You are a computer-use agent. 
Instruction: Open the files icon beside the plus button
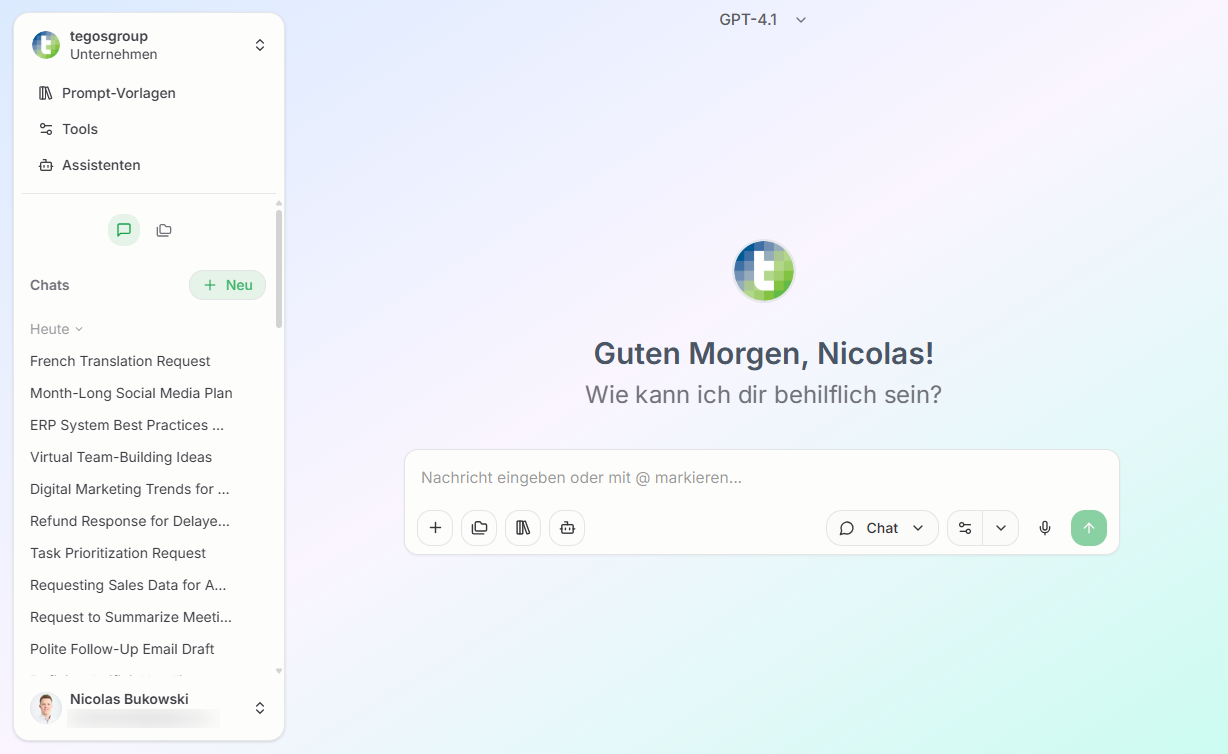click(478, 528)
